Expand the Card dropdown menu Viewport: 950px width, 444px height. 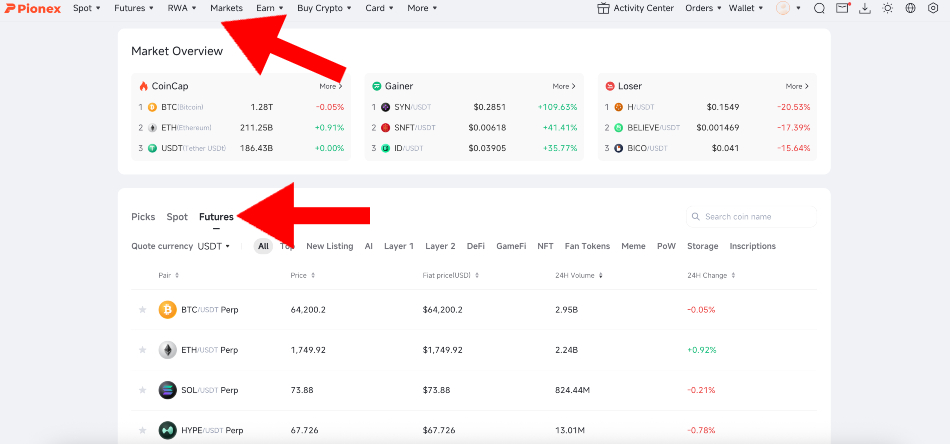(x=379, y=8)
